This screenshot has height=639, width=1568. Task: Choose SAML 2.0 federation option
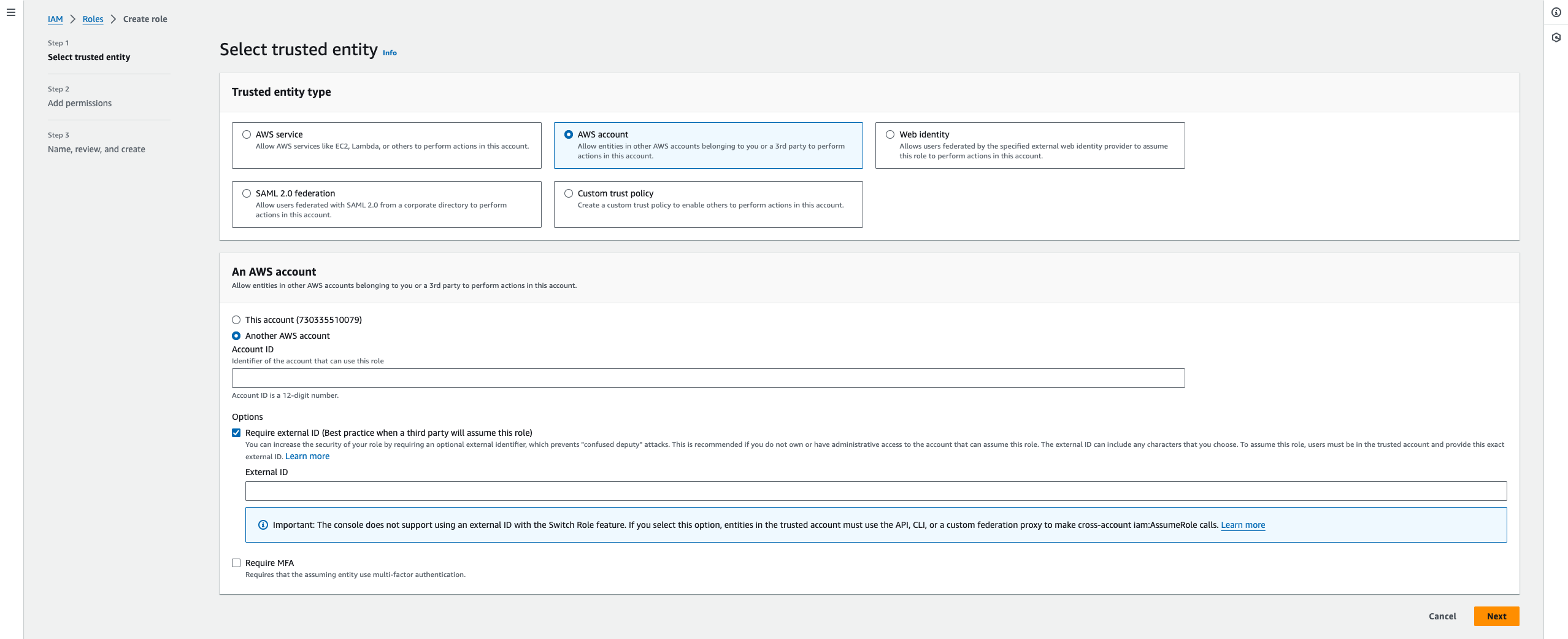(247, 193)
